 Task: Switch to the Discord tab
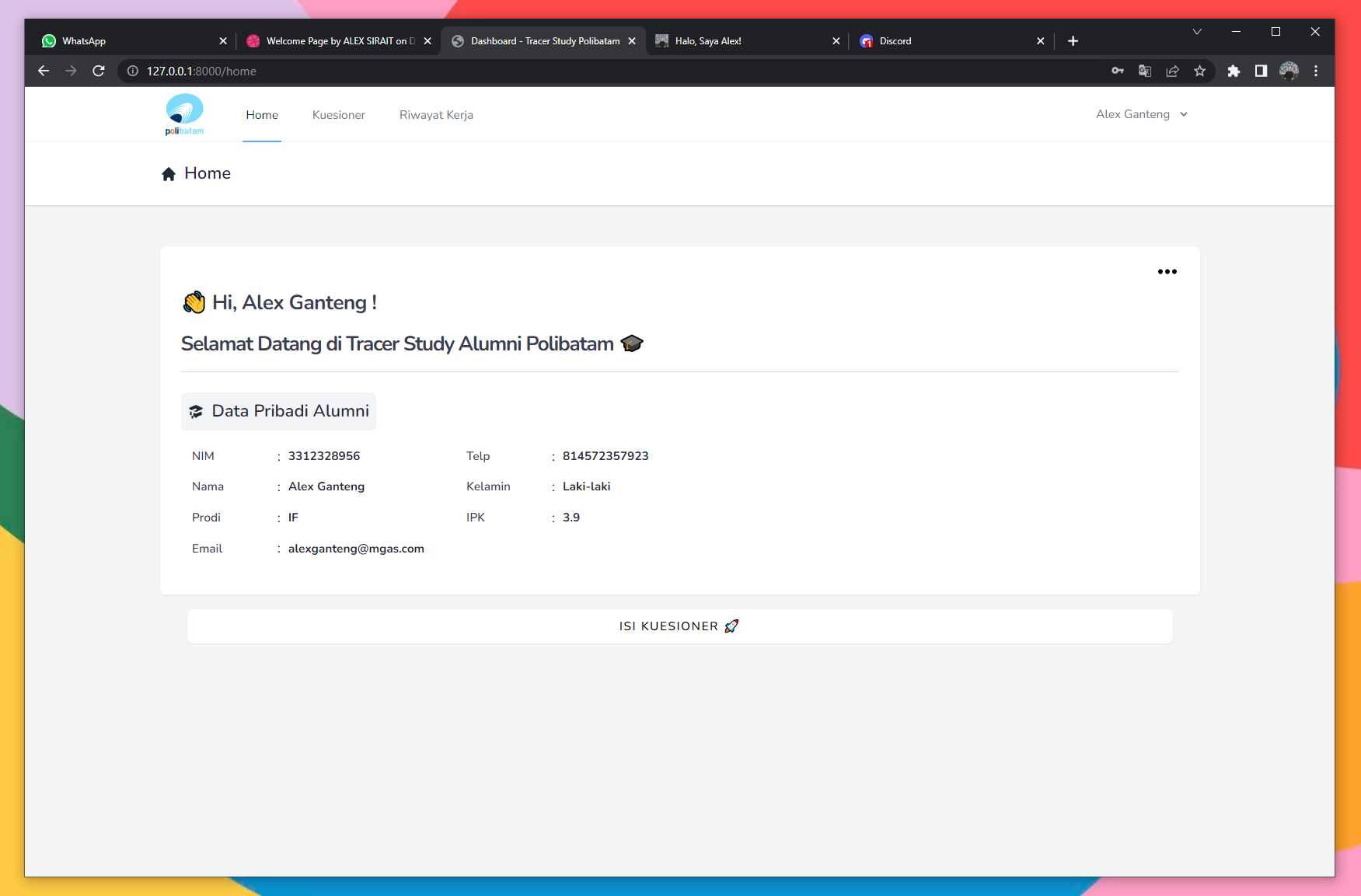point(952,40)
